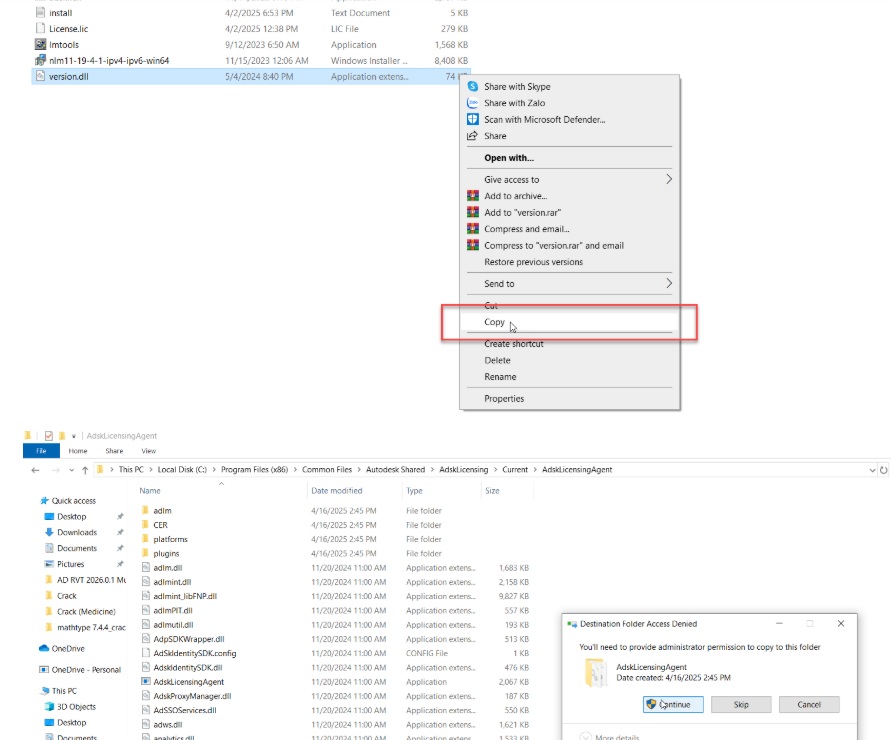Choose Copy from the context menu

(x=495, y=323)
